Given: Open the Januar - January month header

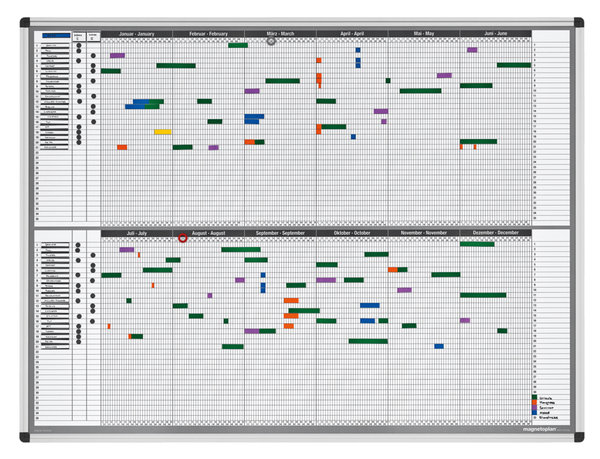Looking at the screenshot, I should [x=136, y=33].
